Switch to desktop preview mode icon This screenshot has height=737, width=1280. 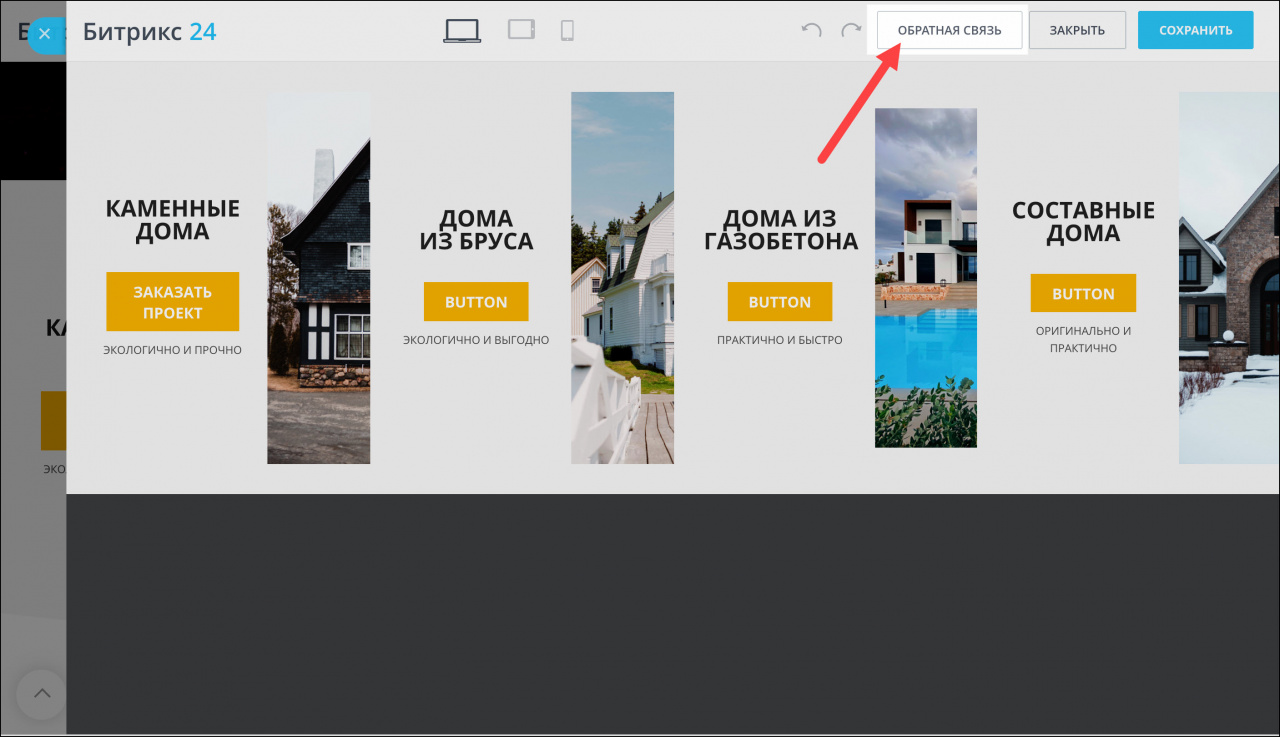point(462,31)
